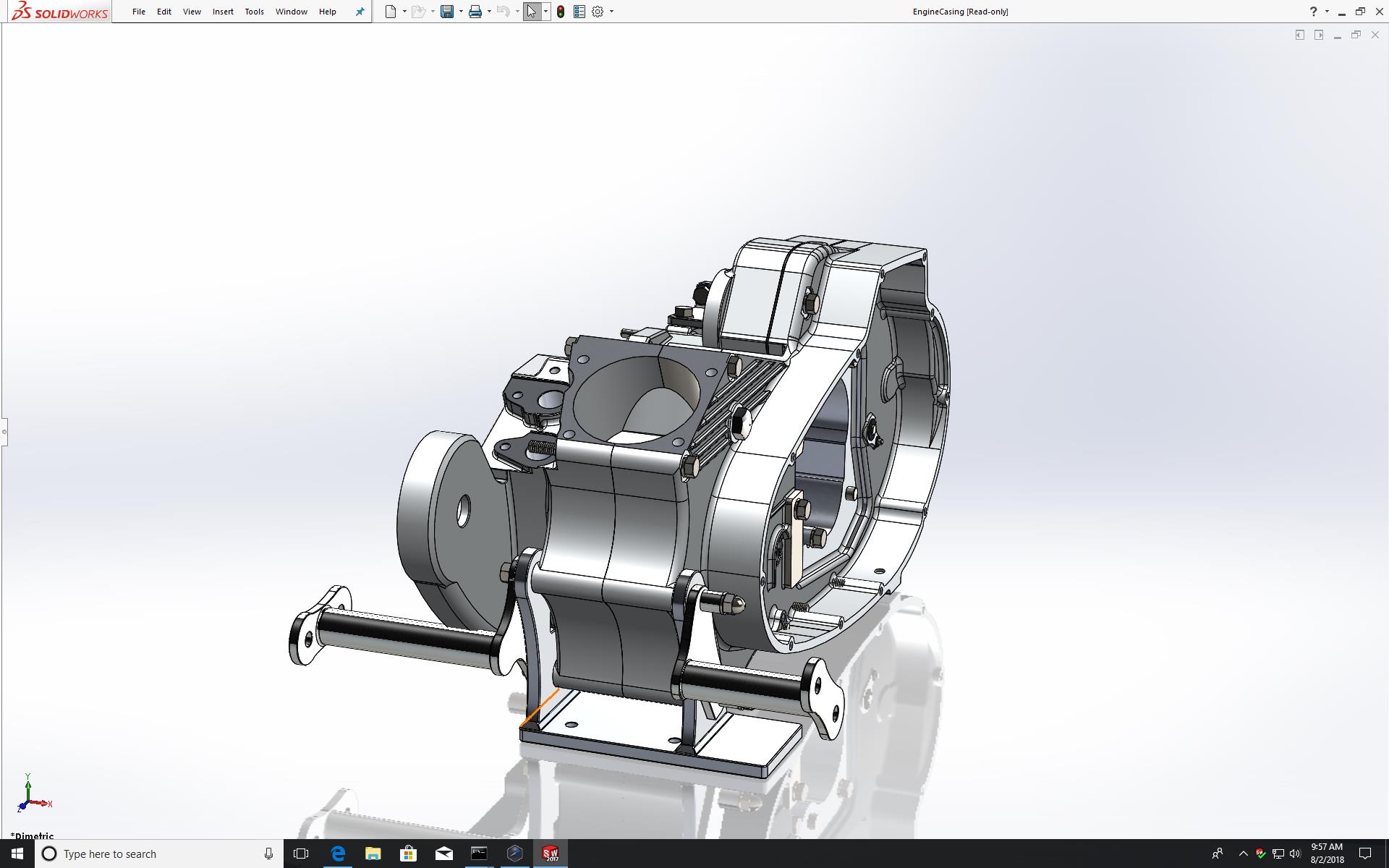The image size is (1389, 868).
Task: Toggle the menu bar pin
Action: (x=360, y=12)
